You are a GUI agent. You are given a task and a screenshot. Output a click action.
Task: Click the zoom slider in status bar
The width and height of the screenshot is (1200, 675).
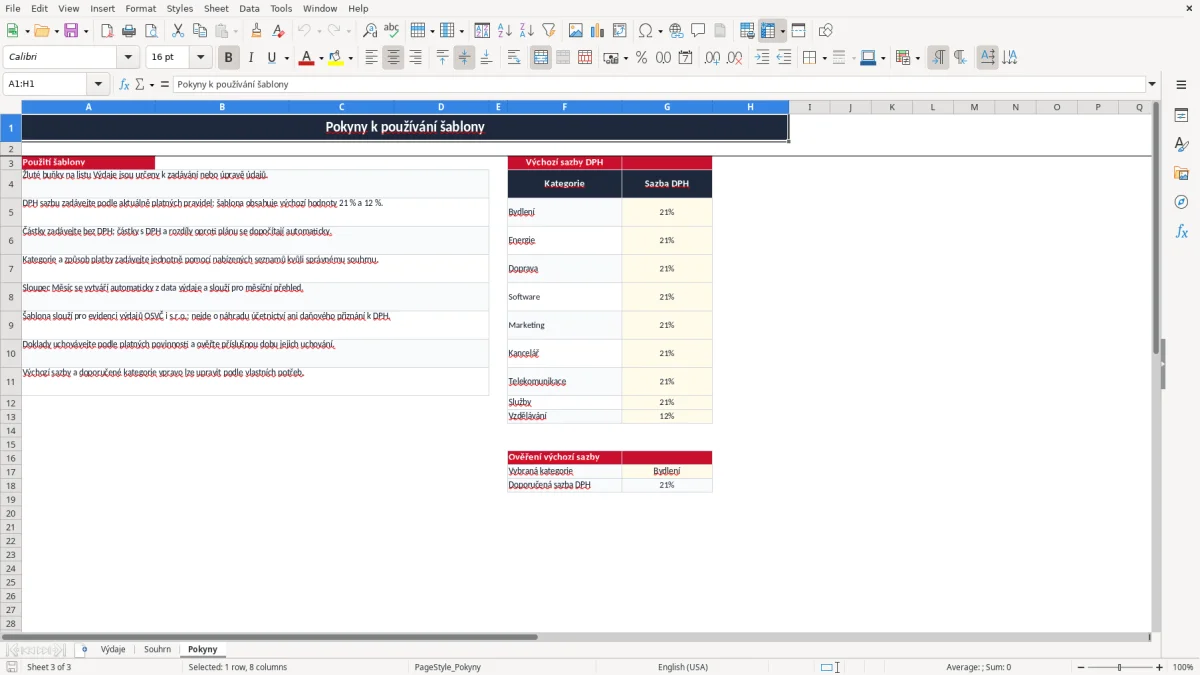[x=1119, y=667]
